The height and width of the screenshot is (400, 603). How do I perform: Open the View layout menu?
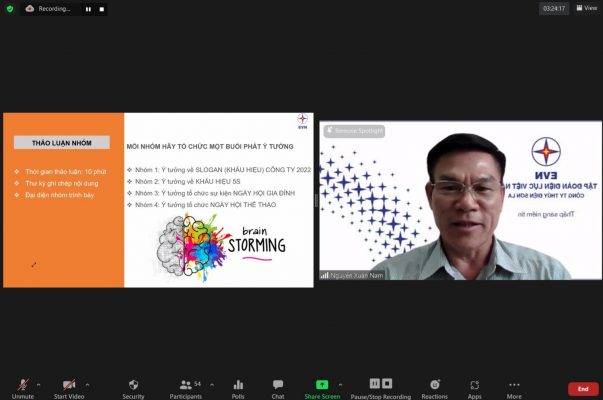click(586, 8)
